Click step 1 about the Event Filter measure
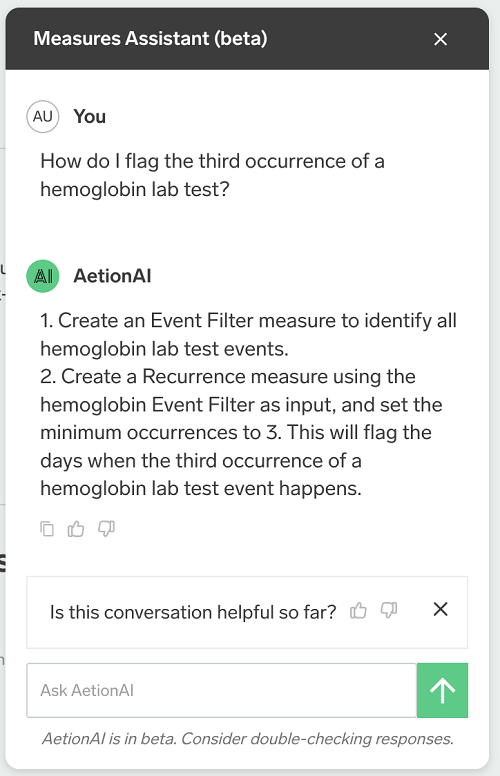The image size is (500, 776). pyautogui.click(x=248, y=335)
